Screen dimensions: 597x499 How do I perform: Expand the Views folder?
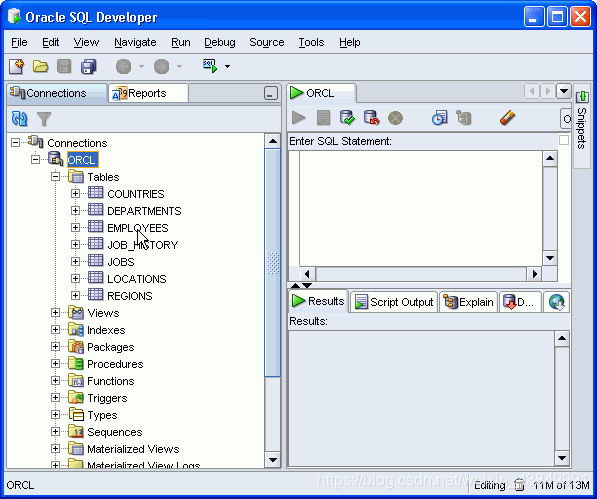[56, 312]
